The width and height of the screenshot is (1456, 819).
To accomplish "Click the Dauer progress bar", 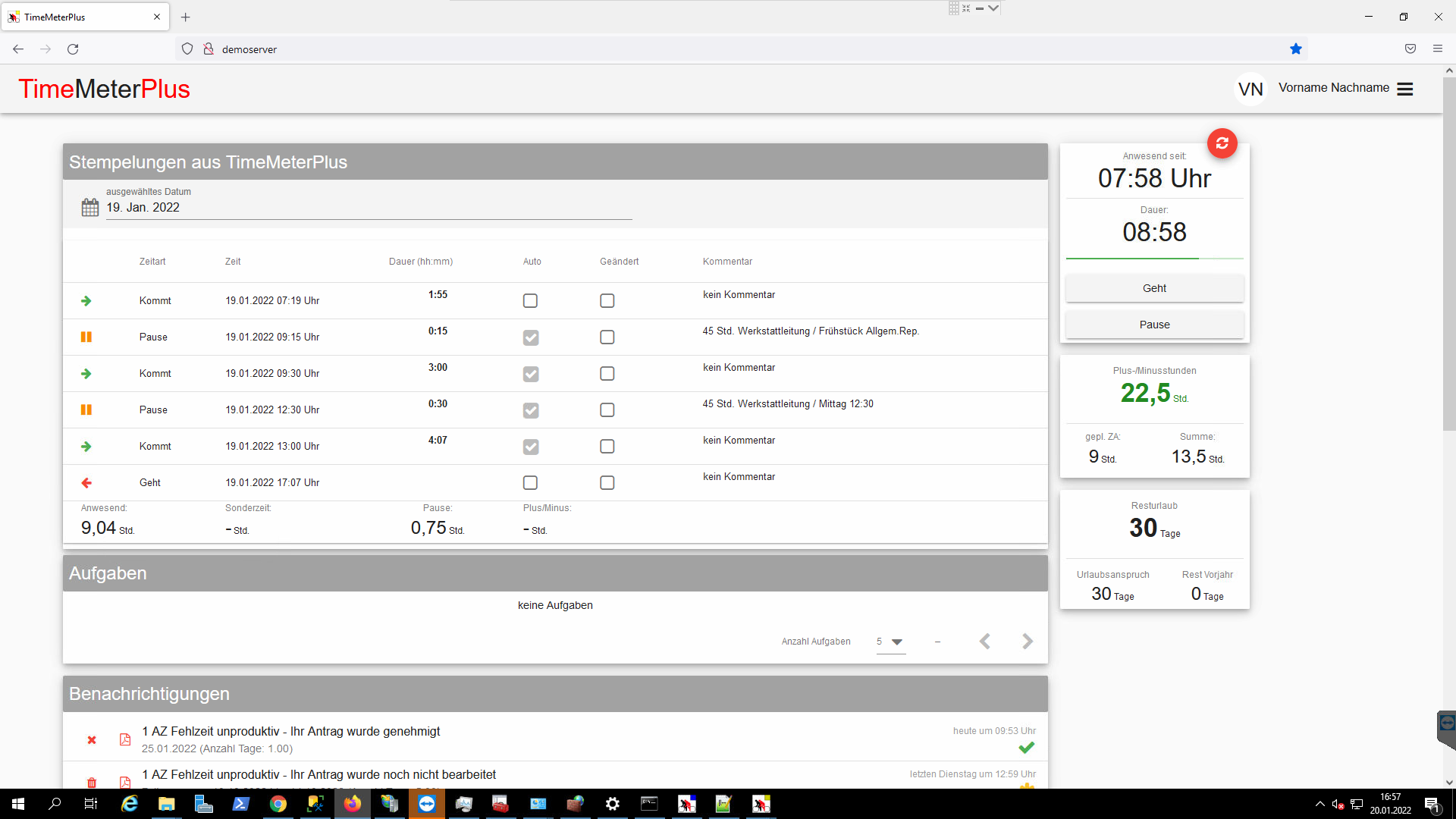I will click(1154, 259).
